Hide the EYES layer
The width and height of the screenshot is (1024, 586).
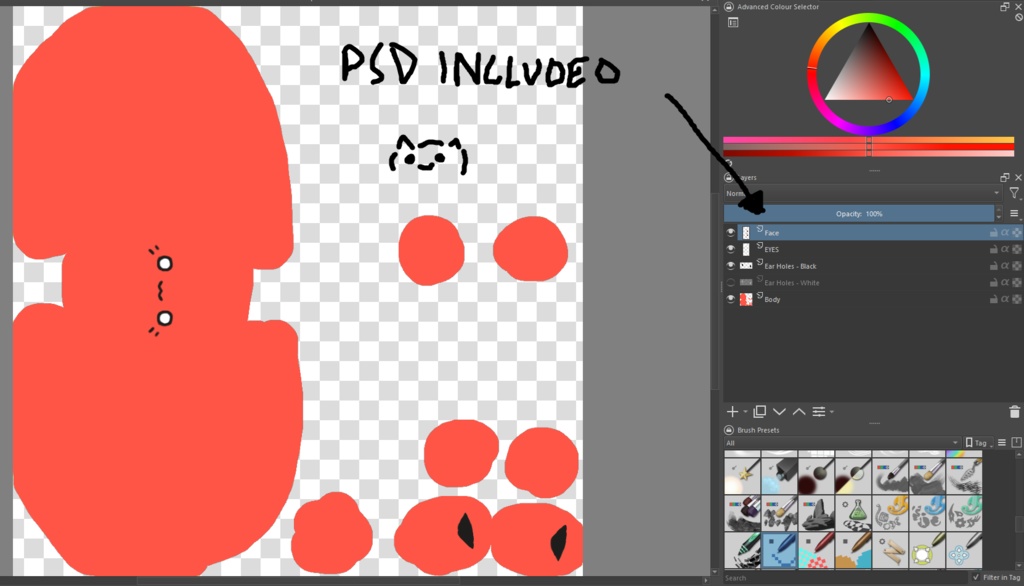(731, 249)
